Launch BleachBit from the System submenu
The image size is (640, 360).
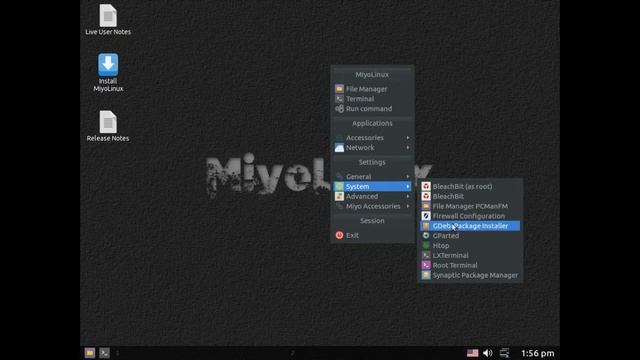[x=470, y=196]
